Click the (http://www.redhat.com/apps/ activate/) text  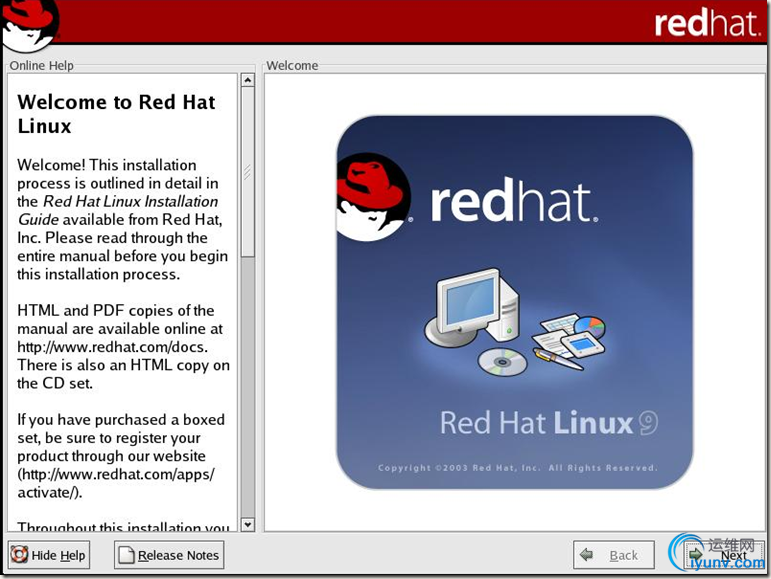tap(116, 483)
